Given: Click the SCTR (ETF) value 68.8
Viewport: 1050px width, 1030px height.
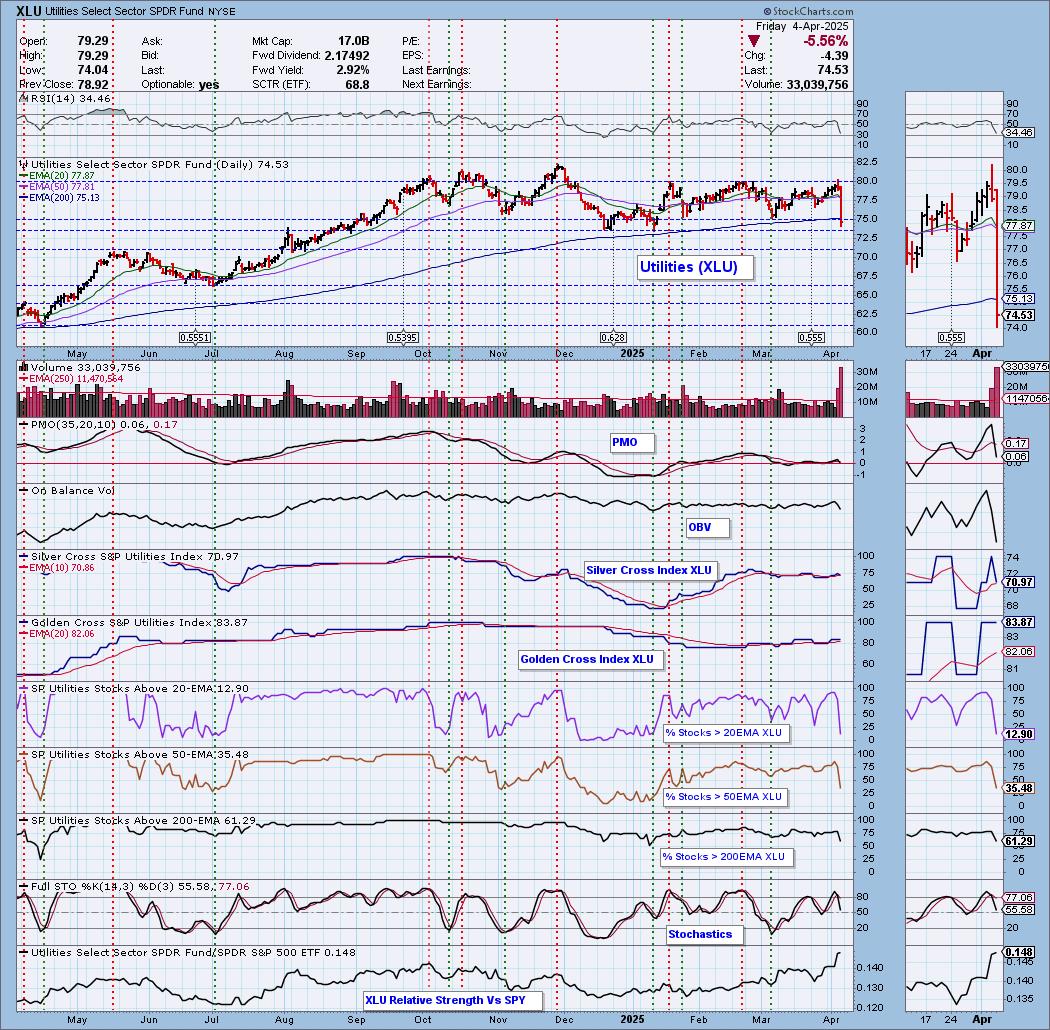Looking at the screenshot, I should click(x=358, y=84).
